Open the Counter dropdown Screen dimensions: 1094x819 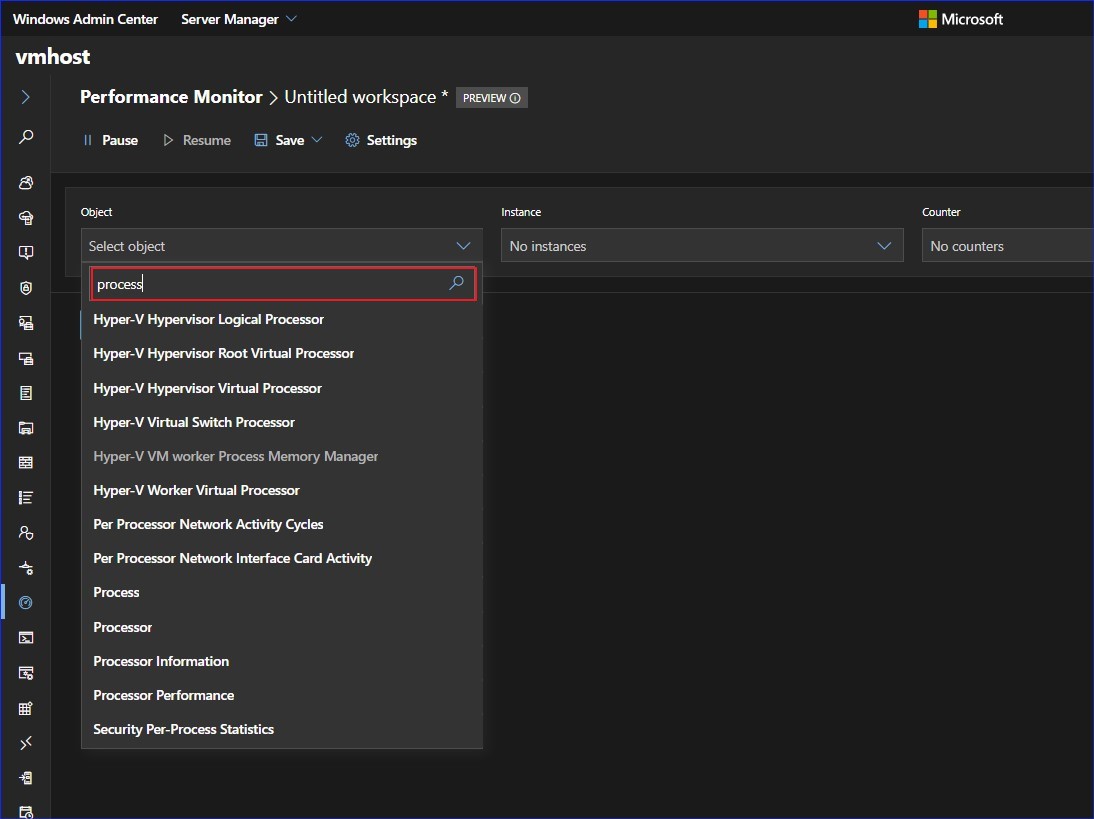pos(1007,246)
